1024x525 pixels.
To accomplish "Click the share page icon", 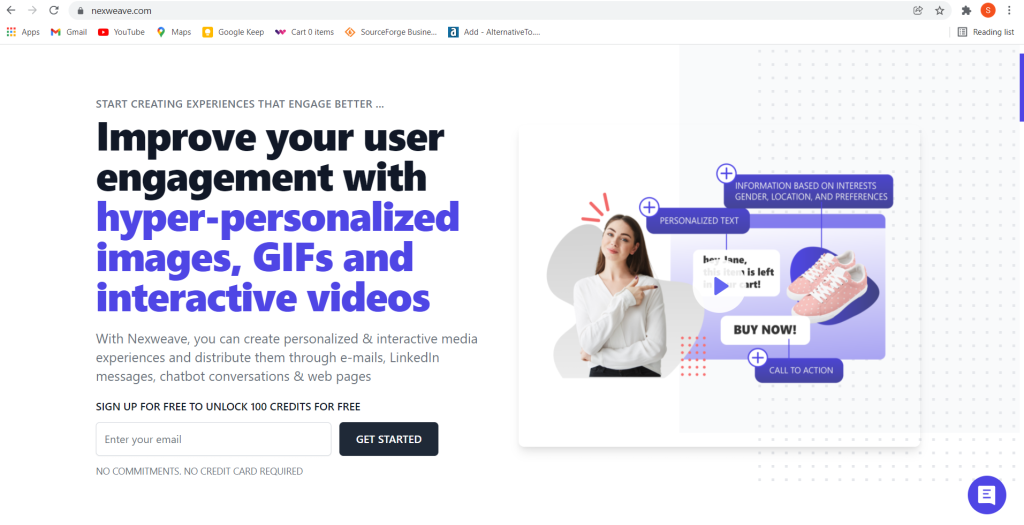I will [x=918, y=10].
